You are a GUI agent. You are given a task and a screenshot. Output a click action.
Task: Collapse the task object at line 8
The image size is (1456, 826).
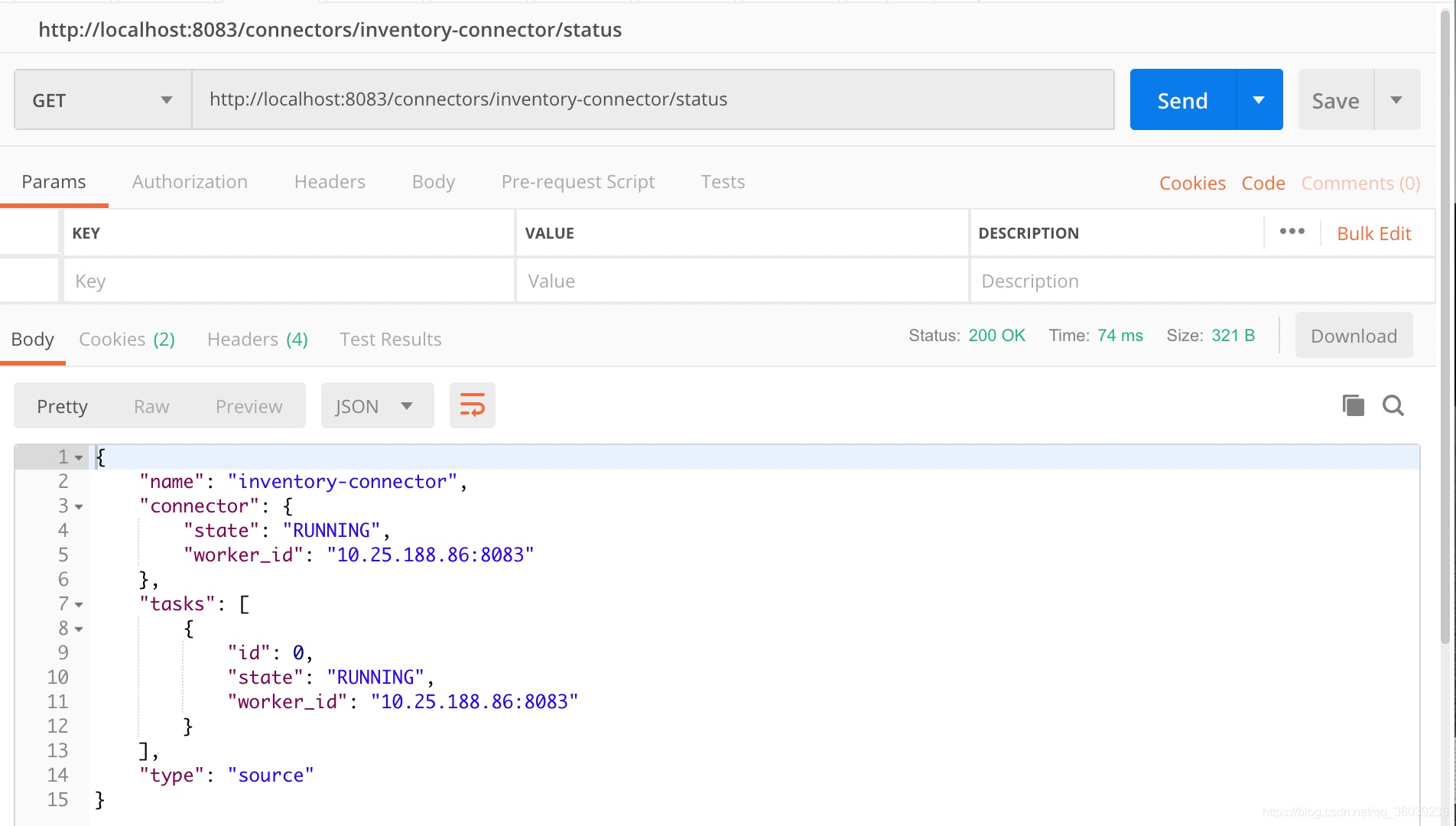click(79, 629)
